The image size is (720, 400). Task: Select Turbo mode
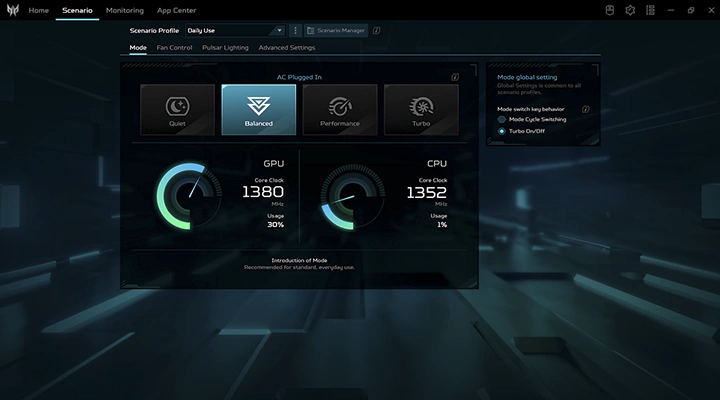click(421, 109)
